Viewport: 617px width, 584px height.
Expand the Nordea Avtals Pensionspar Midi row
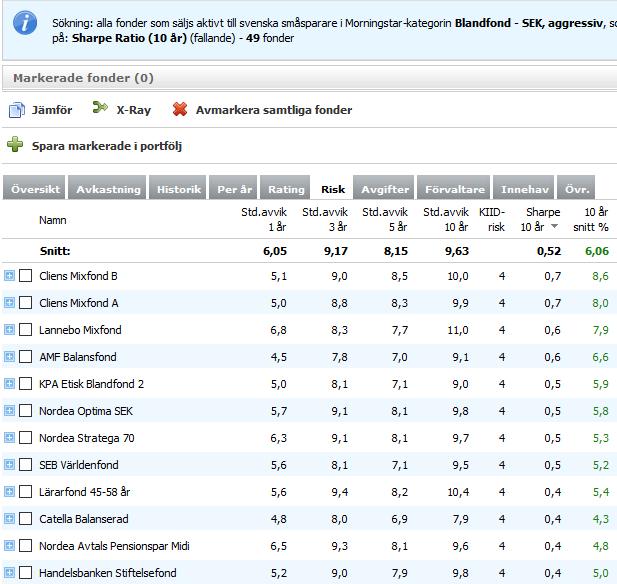[9, 545]
